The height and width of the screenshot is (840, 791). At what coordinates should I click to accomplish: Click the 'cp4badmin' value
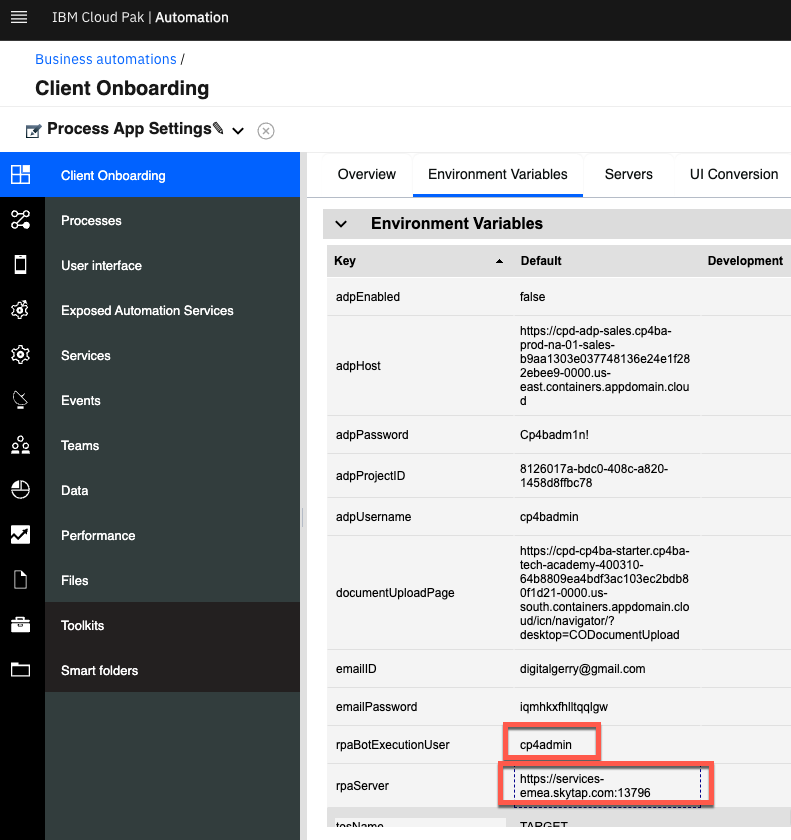pyautogui.click(x=549, y=517)
